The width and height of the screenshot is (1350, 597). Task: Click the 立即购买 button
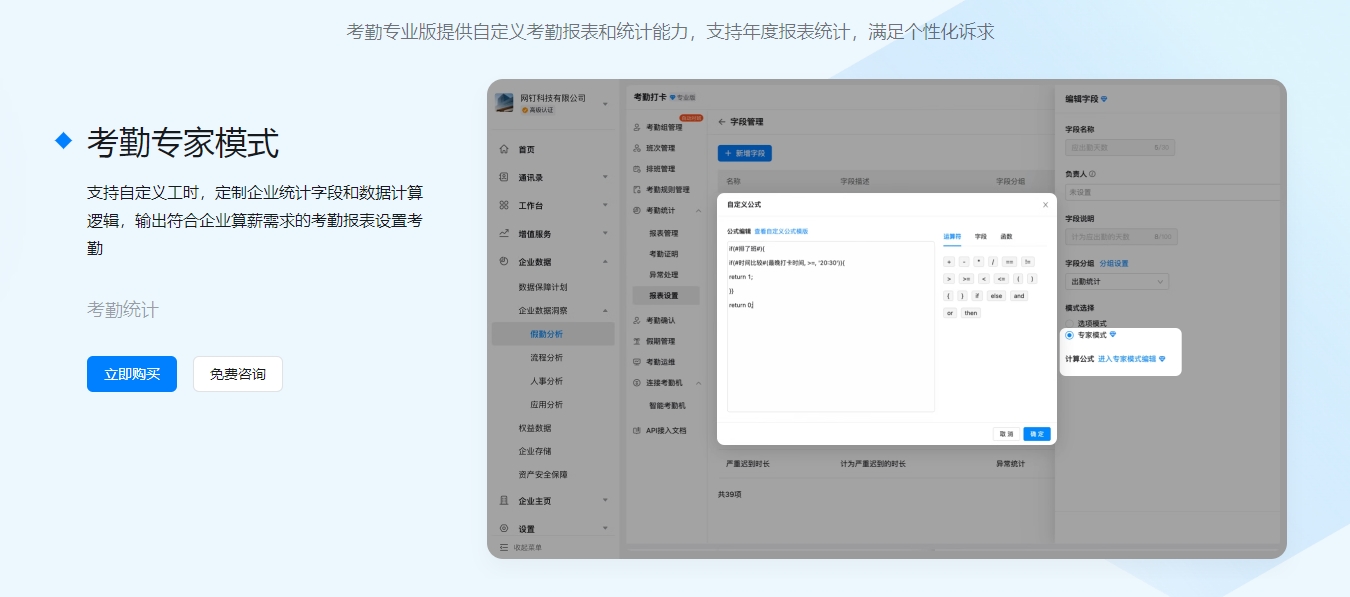[x=132, y=374]
